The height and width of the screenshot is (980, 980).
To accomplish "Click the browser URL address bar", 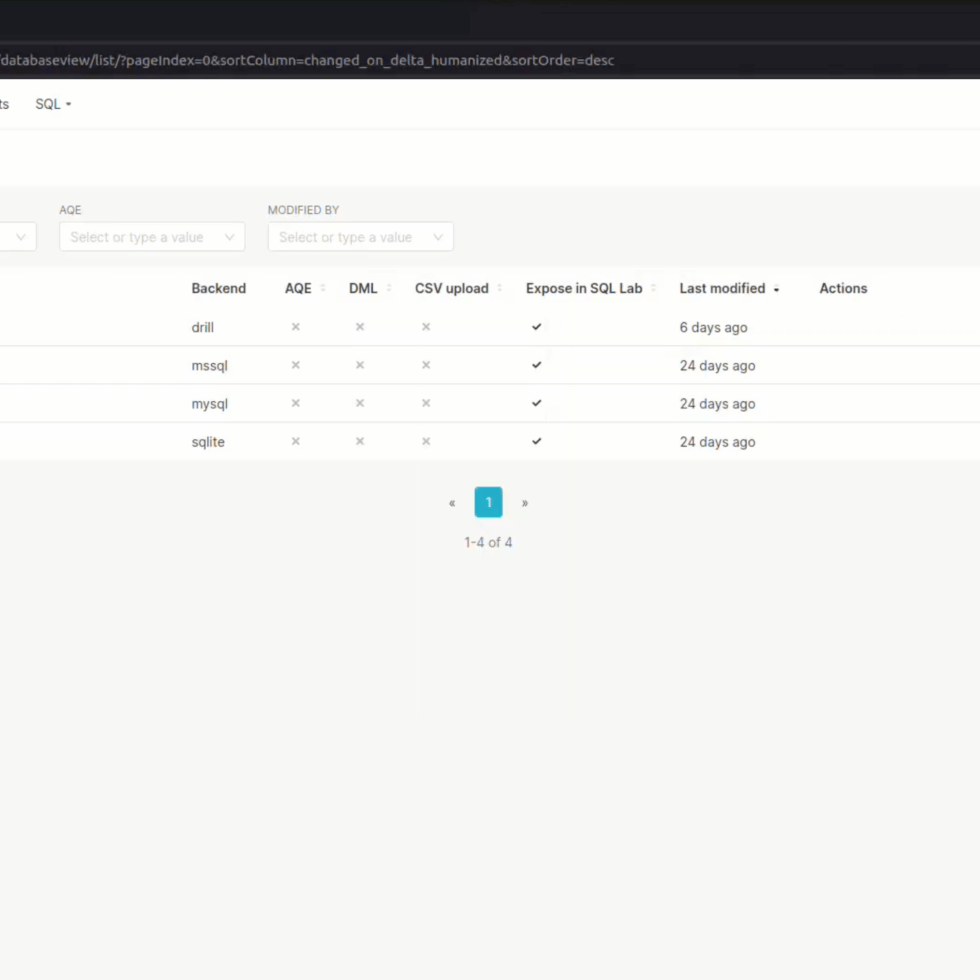I will click(x=400, y=60).
